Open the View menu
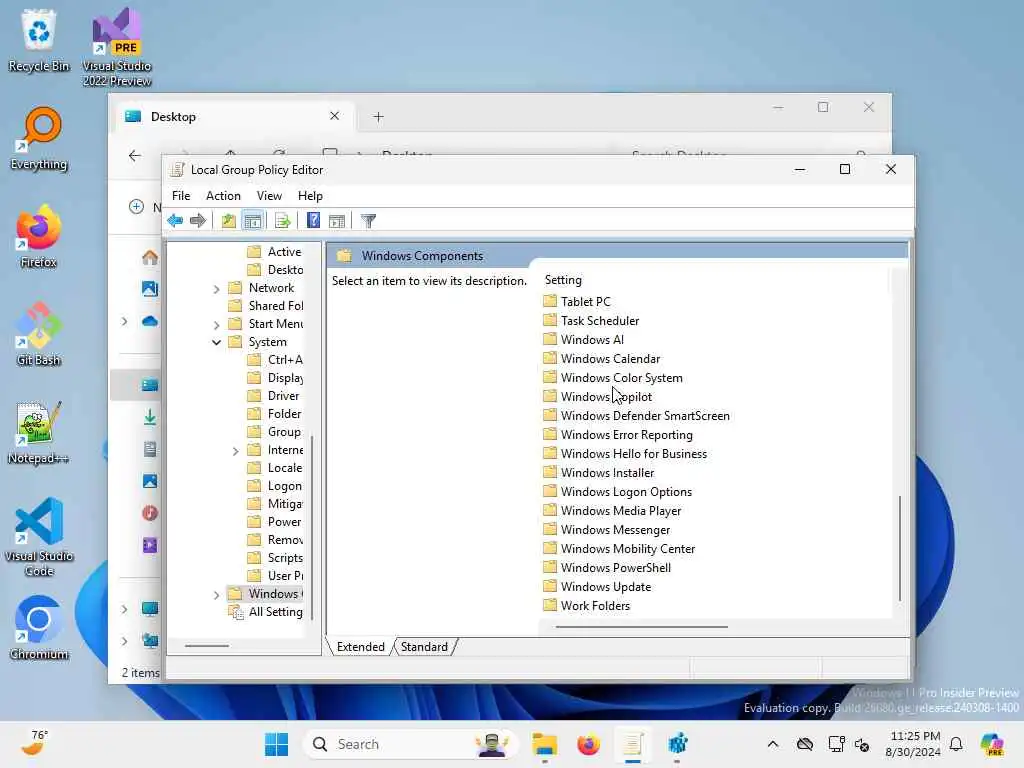The image size is (1024, 768). (x=269, y=196)
